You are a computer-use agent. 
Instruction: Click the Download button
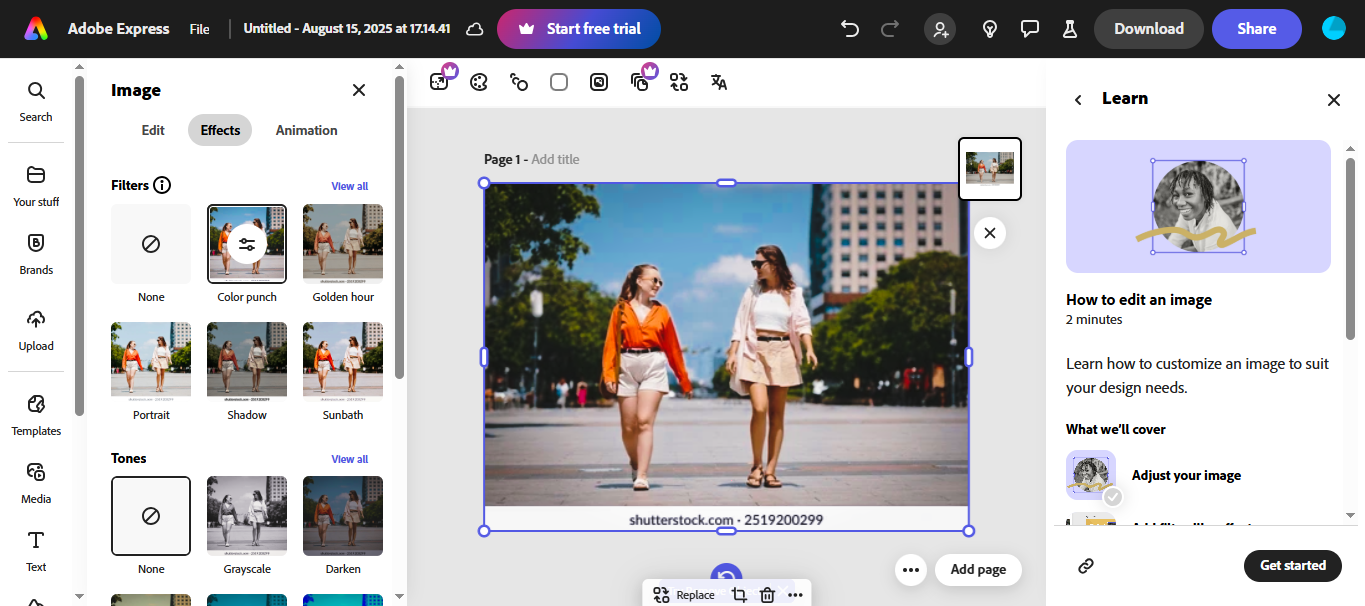click(x=1148, y=29)
